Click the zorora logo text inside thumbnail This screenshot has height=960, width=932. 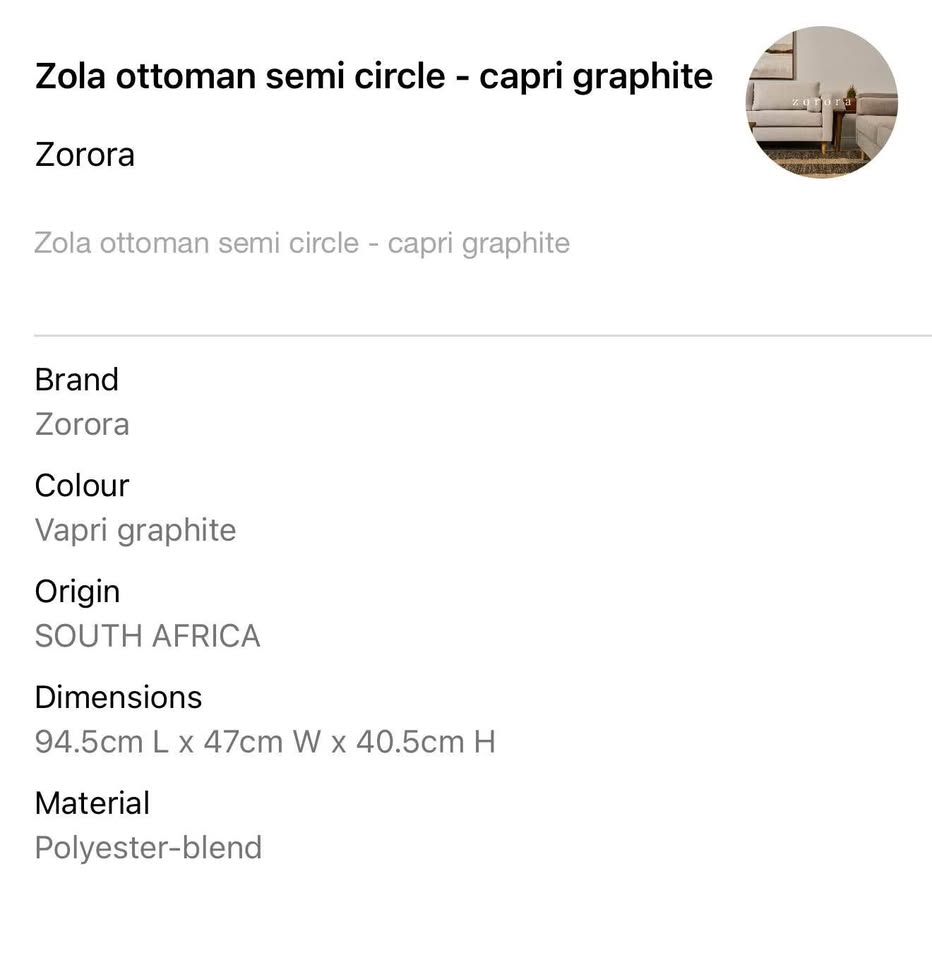[x=822, y=102]
